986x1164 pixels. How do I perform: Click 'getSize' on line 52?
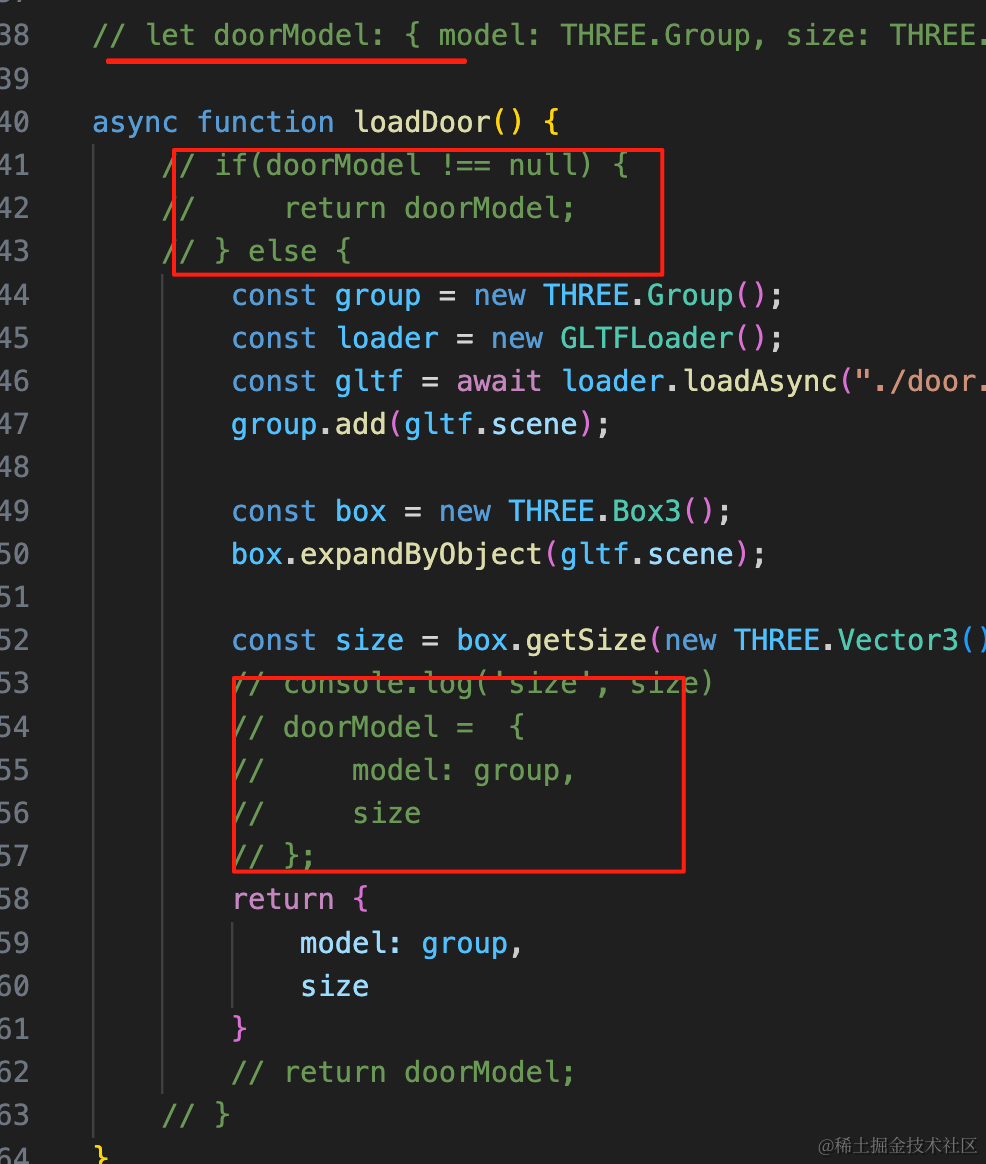click(587, 641)
